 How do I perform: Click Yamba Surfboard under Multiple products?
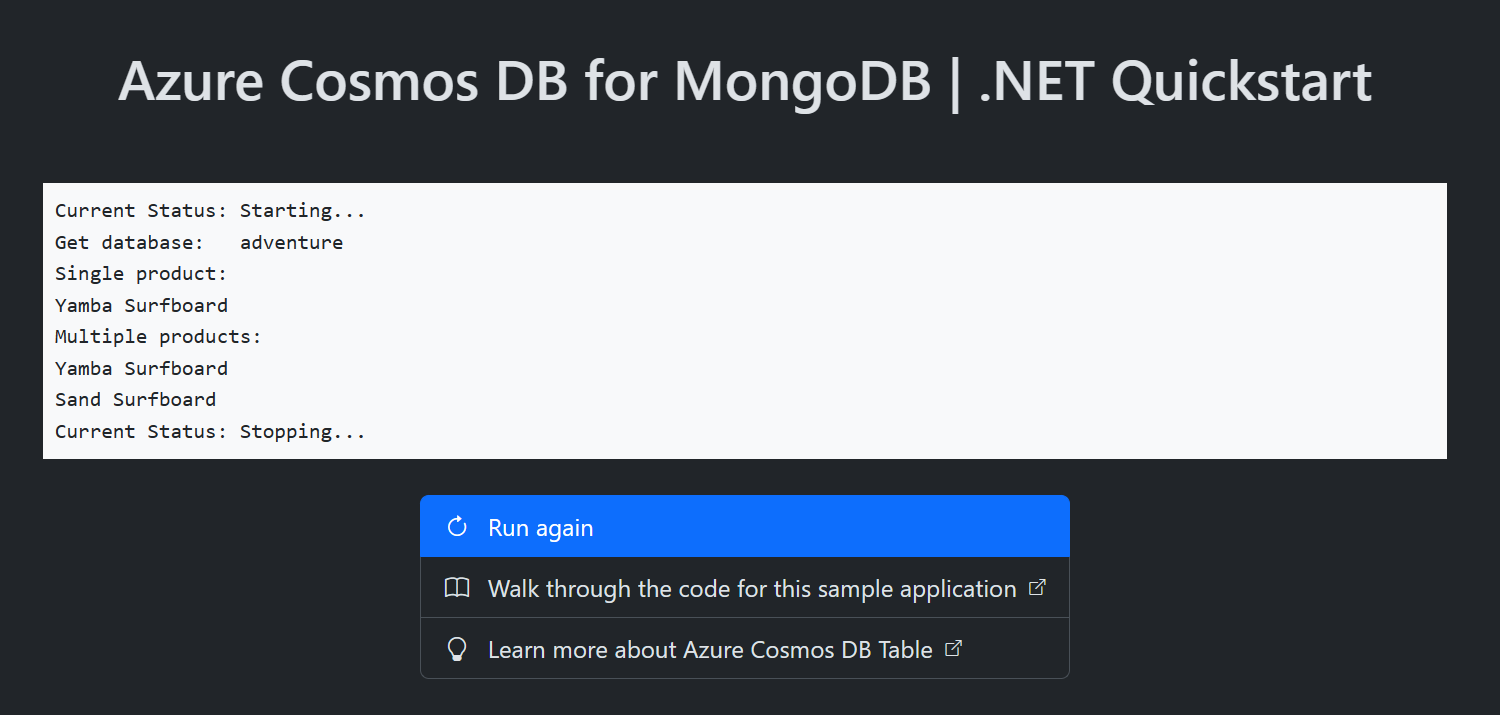141,368
